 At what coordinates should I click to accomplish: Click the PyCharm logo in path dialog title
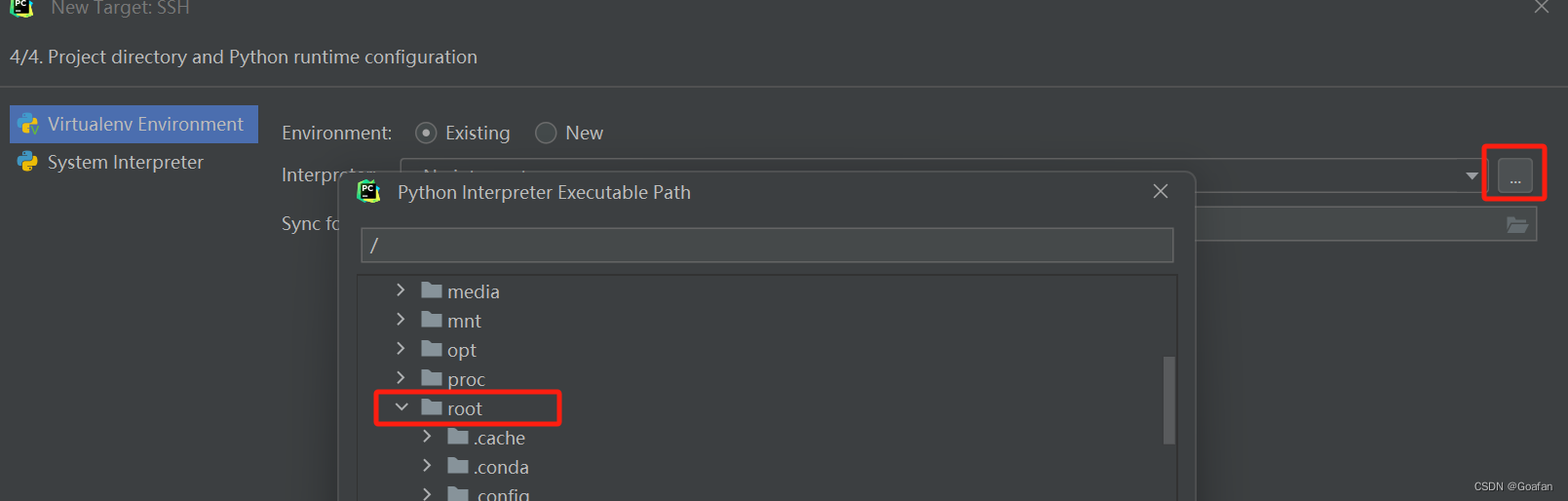(368, 192)
